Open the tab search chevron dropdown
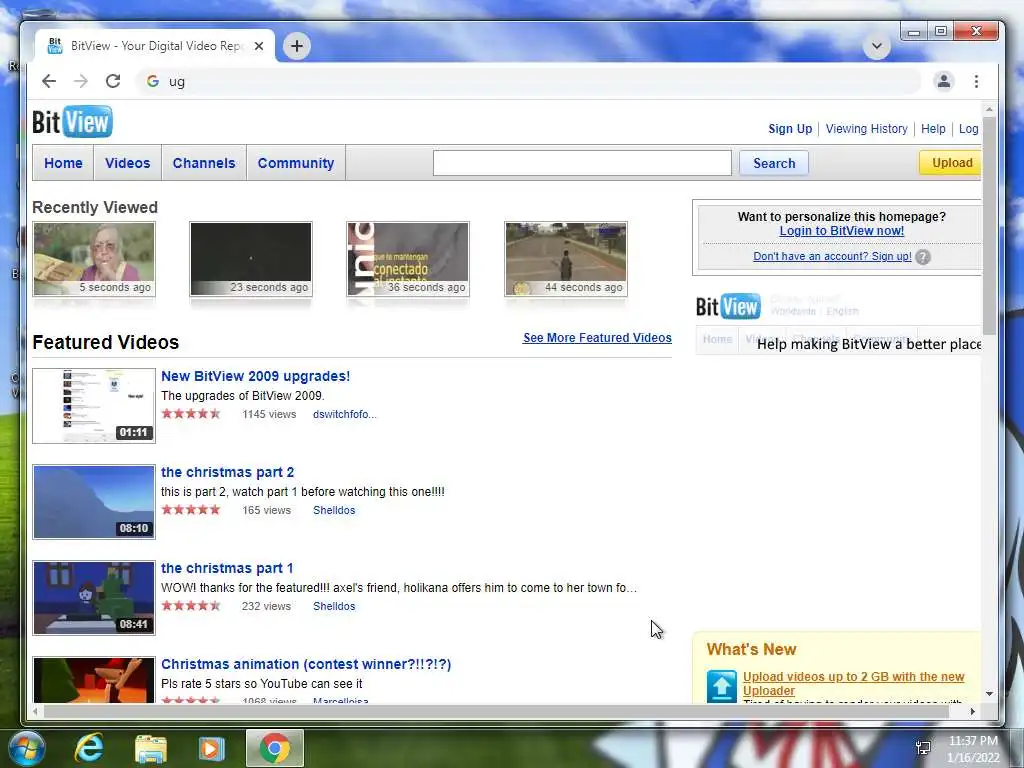This screenshot has height=768, width=1024. click(x=876, y=46)
